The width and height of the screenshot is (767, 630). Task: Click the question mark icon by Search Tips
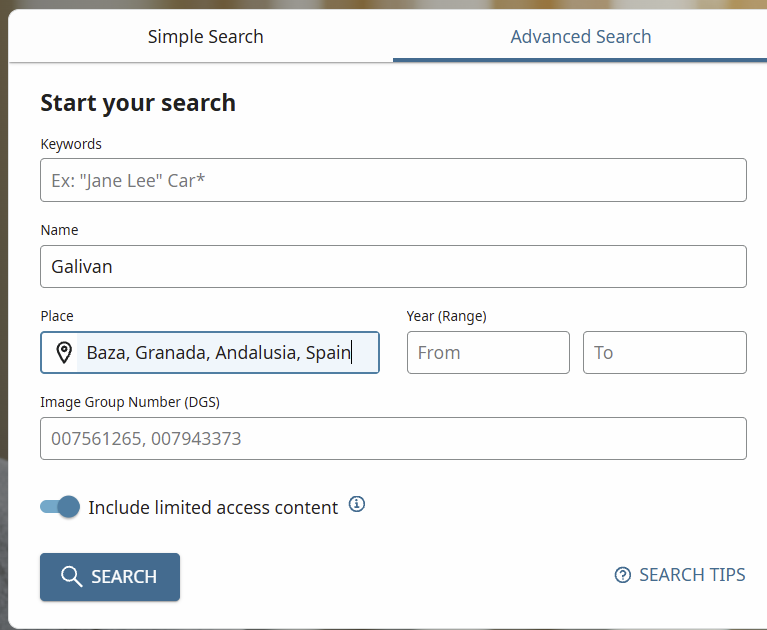tap(623, 575)
